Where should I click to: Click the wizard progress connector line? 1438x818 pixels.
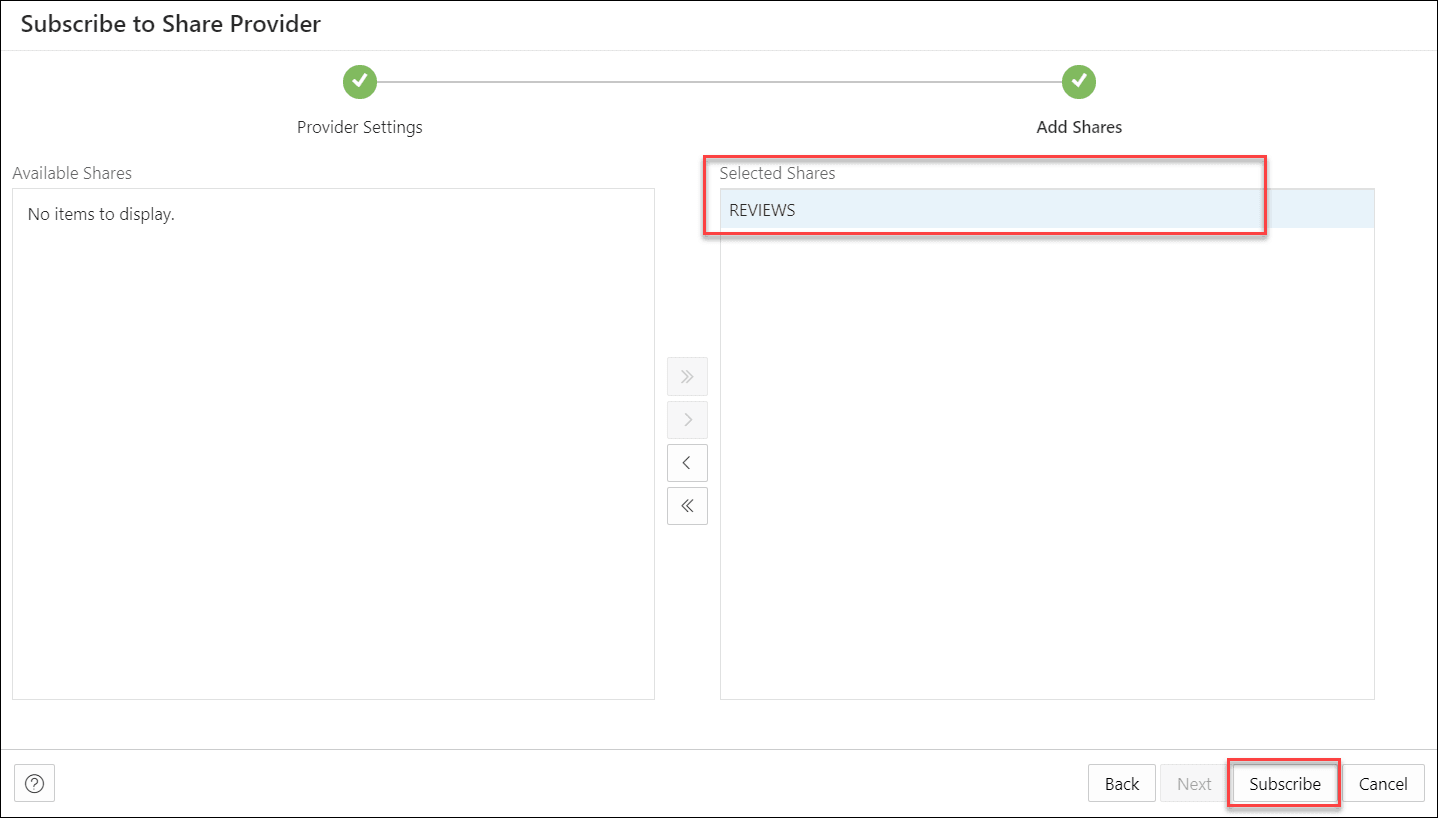[720, 82]
